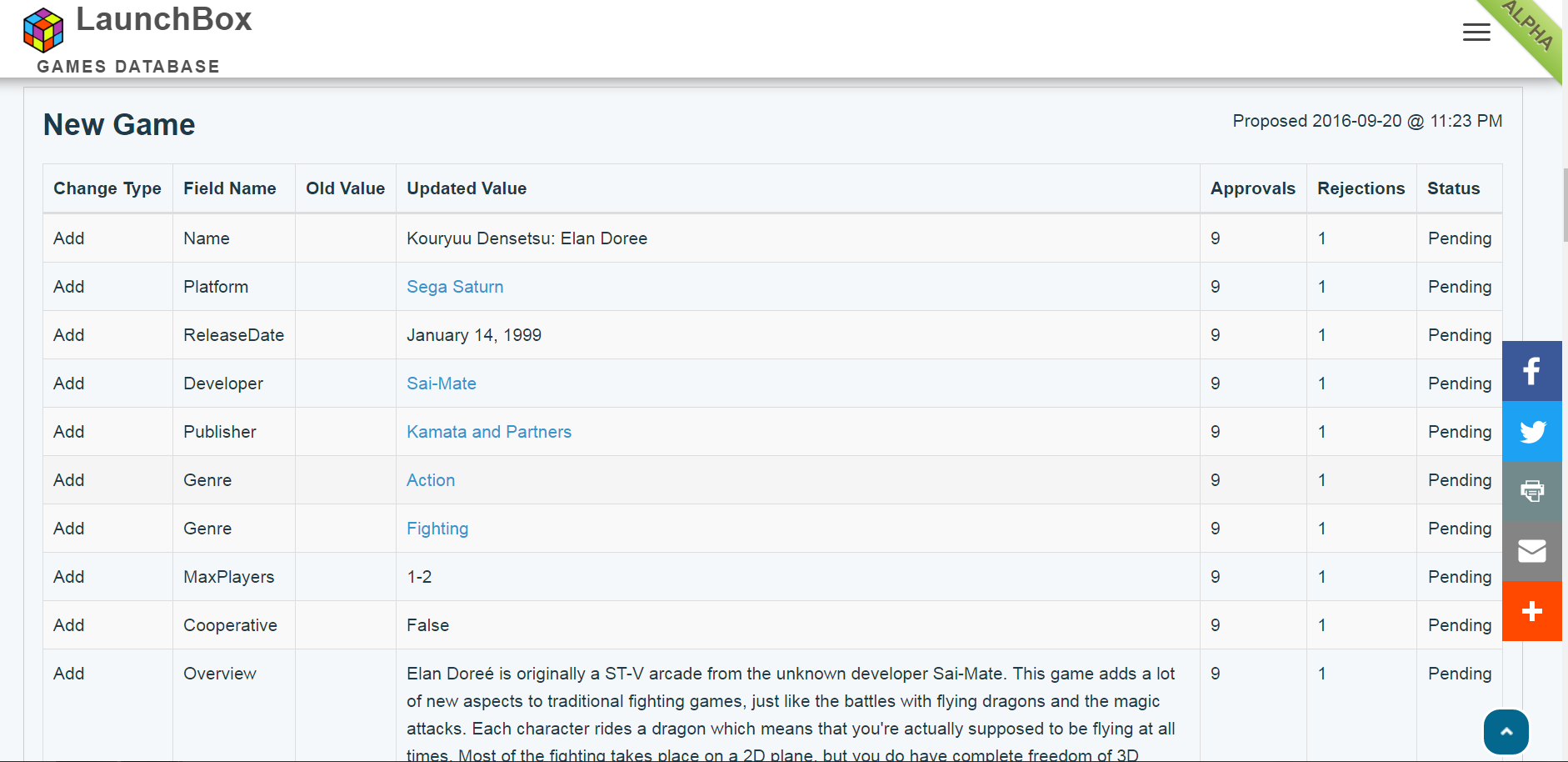Open Kamata and Partners publisher link
This screenshot has height=762, width=1568.
(489, 432)
